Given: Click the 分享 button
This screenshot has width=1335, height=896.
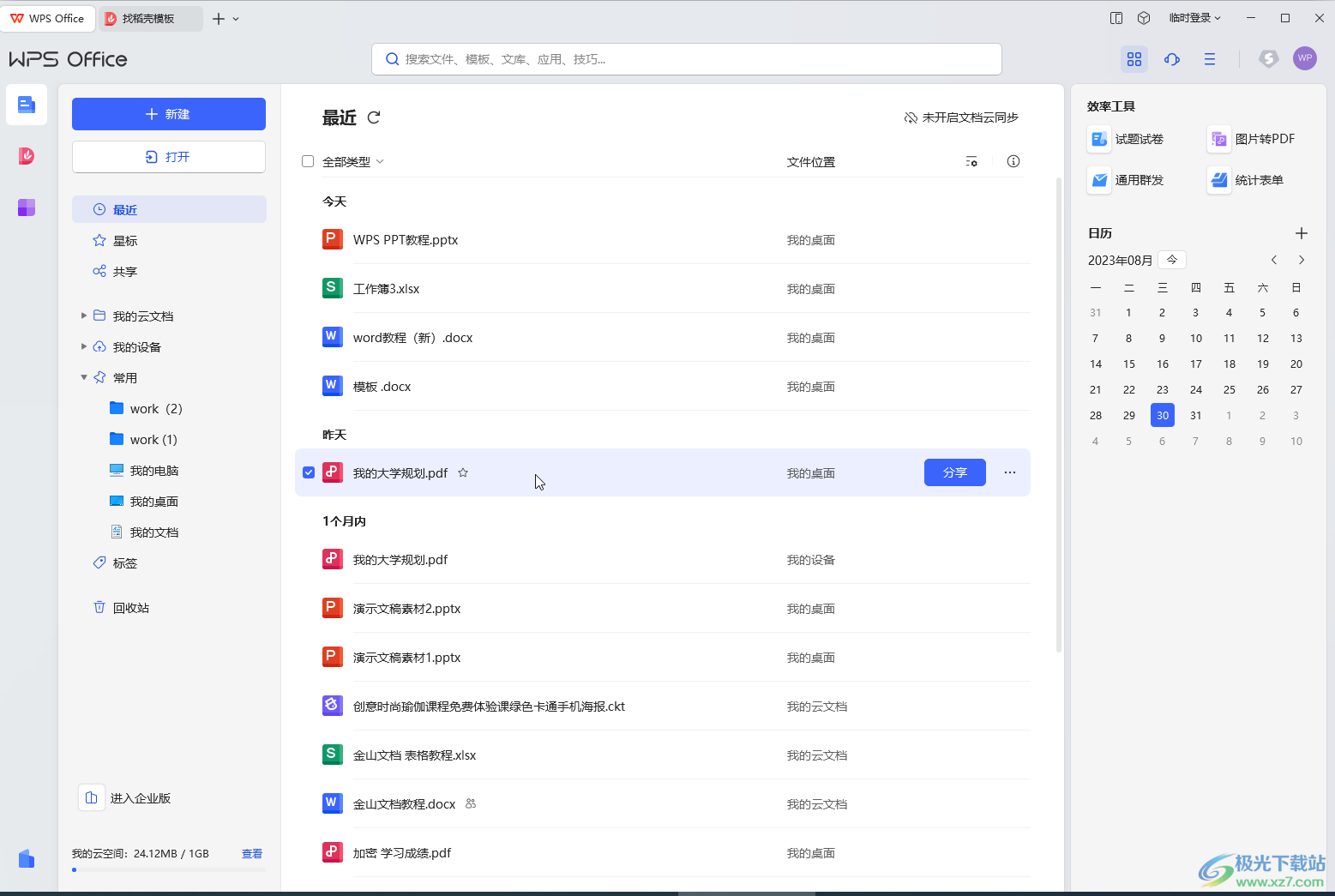Looking at the screenshot, I should point(955,472).
